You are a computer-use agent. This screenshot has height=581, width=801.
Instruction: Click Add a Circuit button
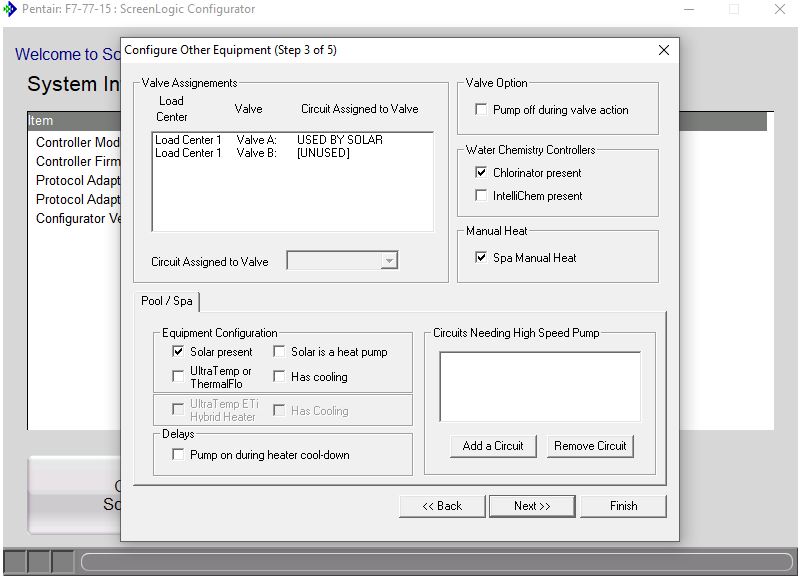[x=493, y=446]
